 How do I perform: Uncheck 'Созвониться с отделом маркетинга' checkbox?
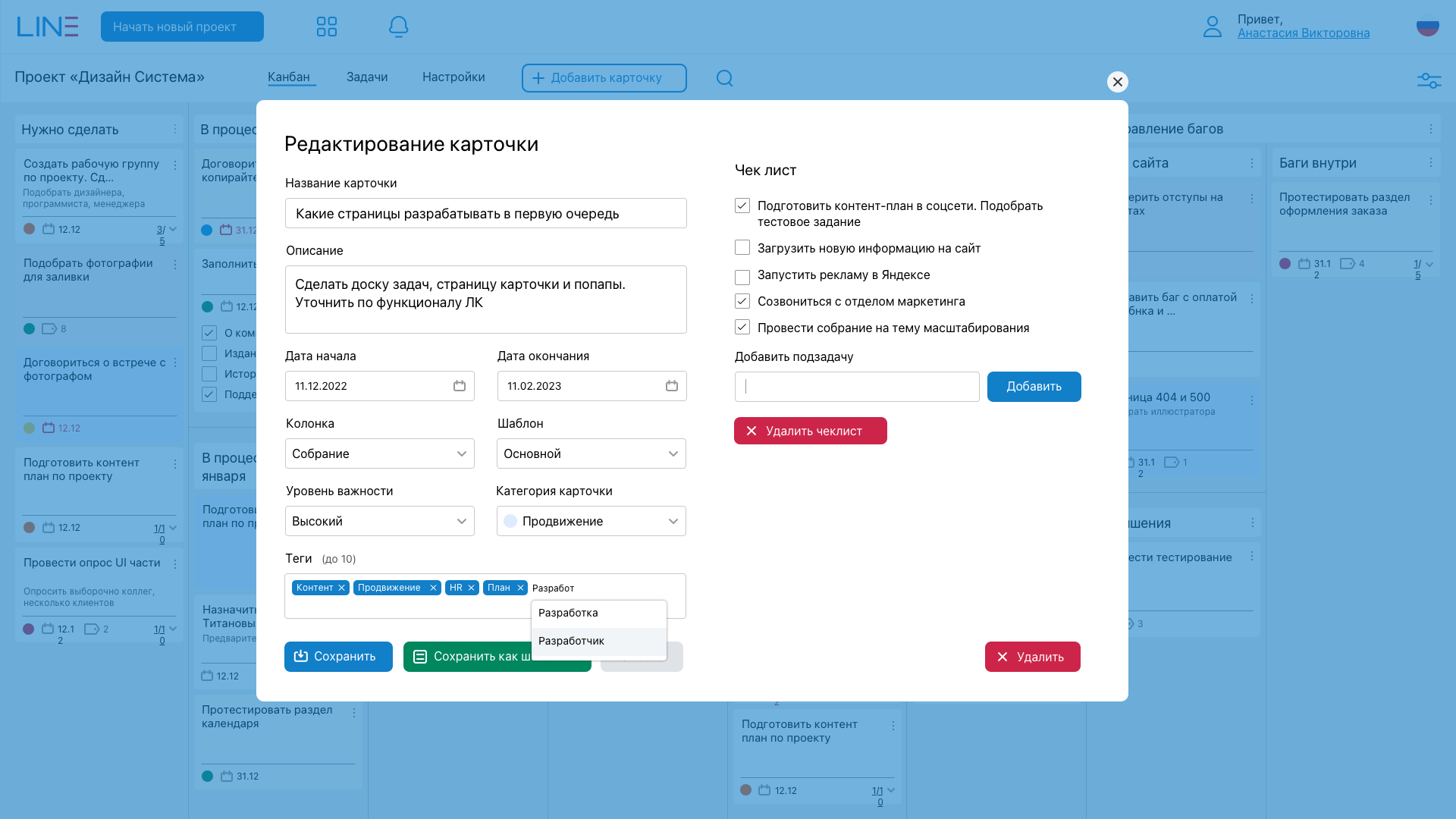pyautogui.click(x=742, y=301)
